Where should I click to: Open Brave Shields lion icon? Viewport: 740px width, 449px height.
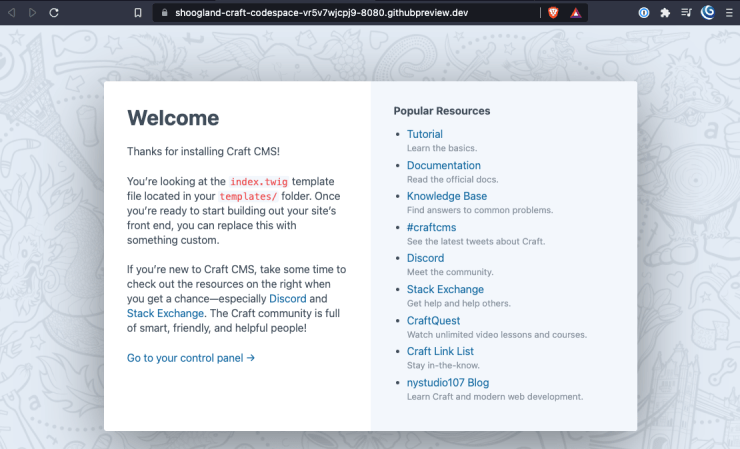click(x=553, y=13)
